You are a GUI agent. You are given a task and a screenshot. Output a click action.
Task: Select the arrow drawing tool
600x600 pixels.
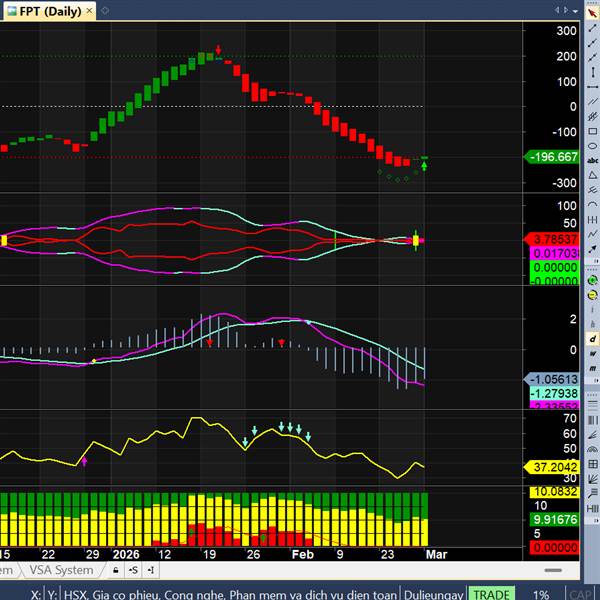(x=592, y=249)
